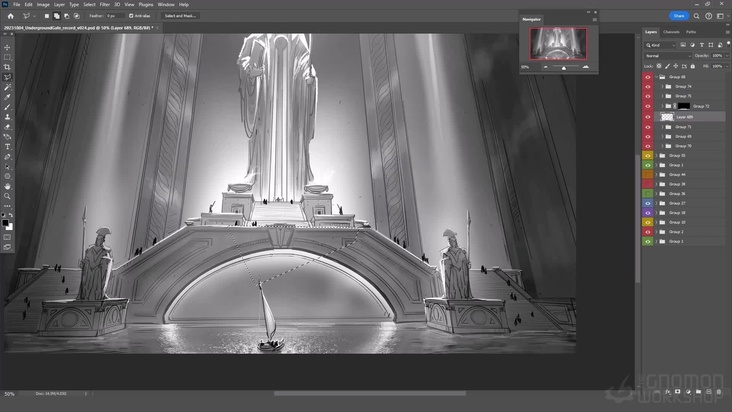This screenshot has width=732, height=412.
Task: Open the foreground color swatch
Action: pos(5,223)
